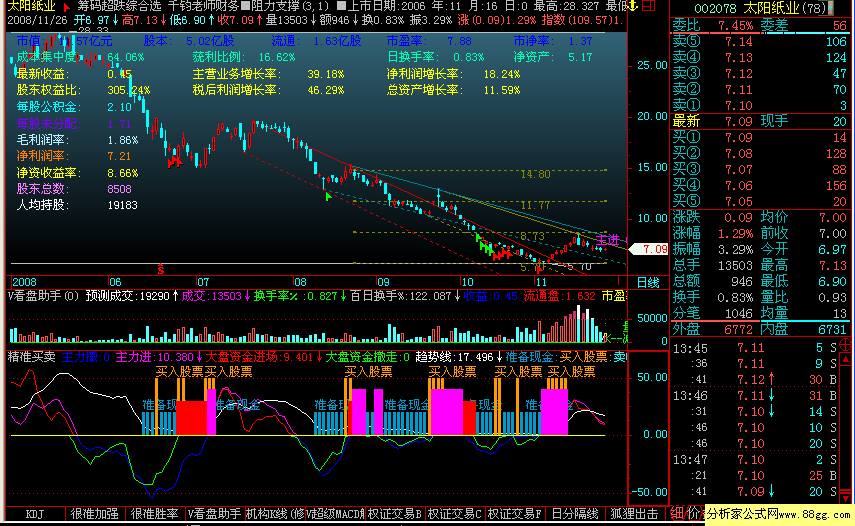The image size is (855, 526).
Task: Click the 买③ bid row at 7.07
Action: (x=759, y=170)
